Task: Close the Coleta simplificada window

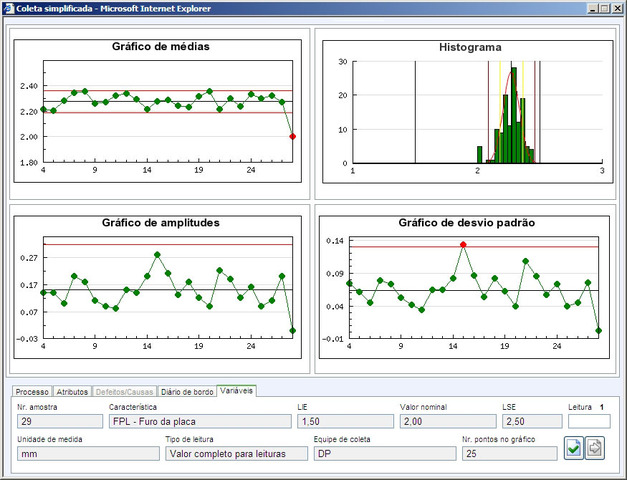Action: coord(617,8)
